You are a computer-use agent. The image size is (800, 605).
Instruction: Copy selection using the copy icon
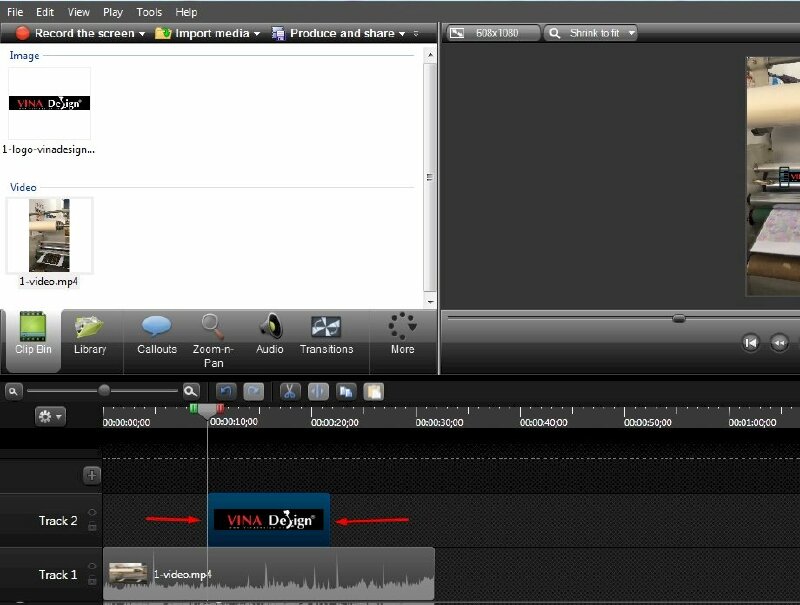[x=345, y=391]
